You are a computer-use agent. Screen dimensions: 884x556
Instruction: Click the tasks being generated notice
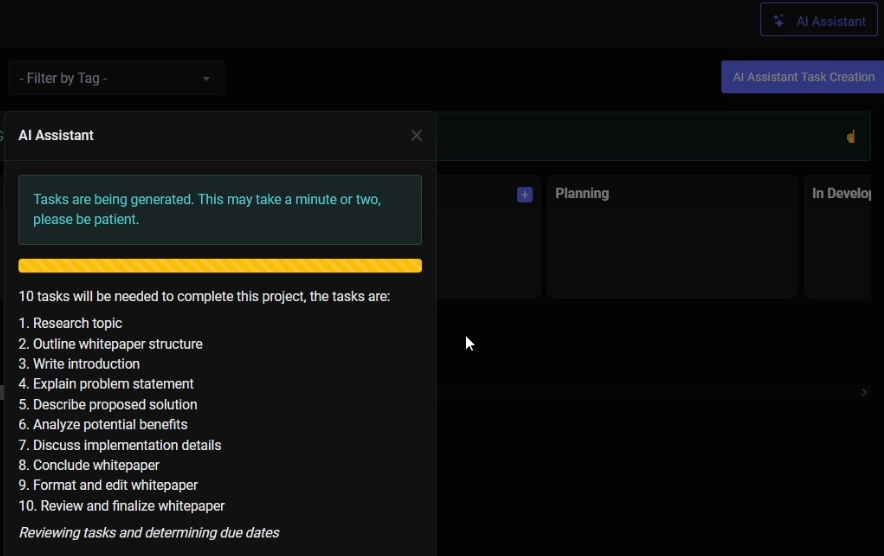pyautogui.click(x=220, y=210)
